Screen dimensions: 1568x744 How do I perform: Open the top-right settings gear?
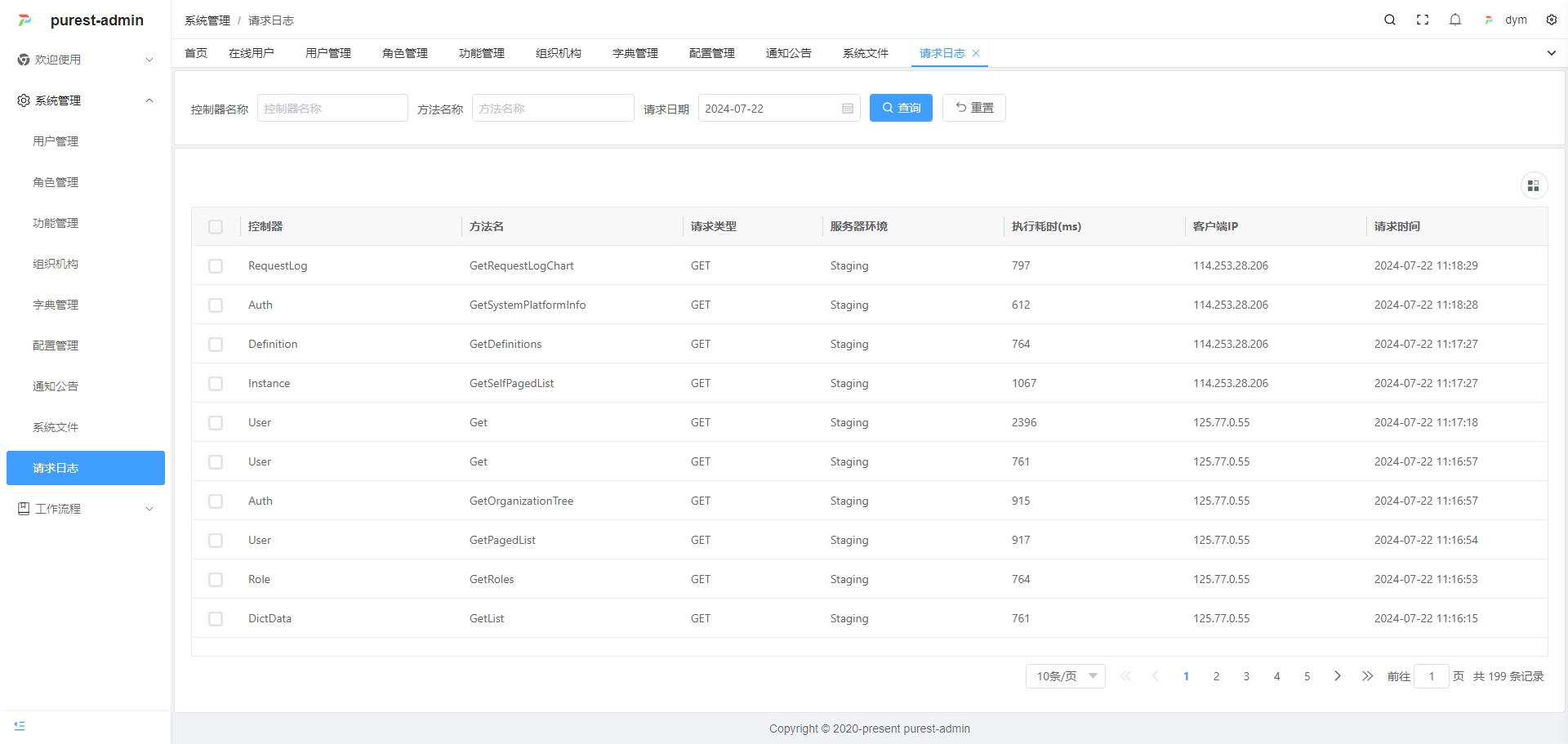pyautogui.click(x=1552, y=20)
